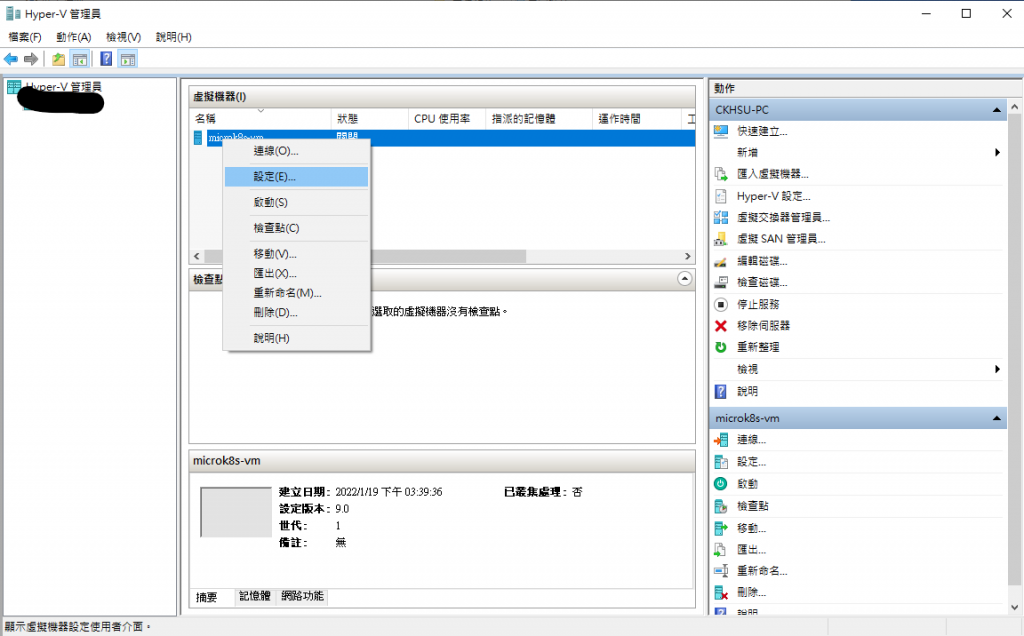Screen dimensions: 1024x636
Task: Collapse the 檢查點 panel with round chevron
Action: pos(684,279)
